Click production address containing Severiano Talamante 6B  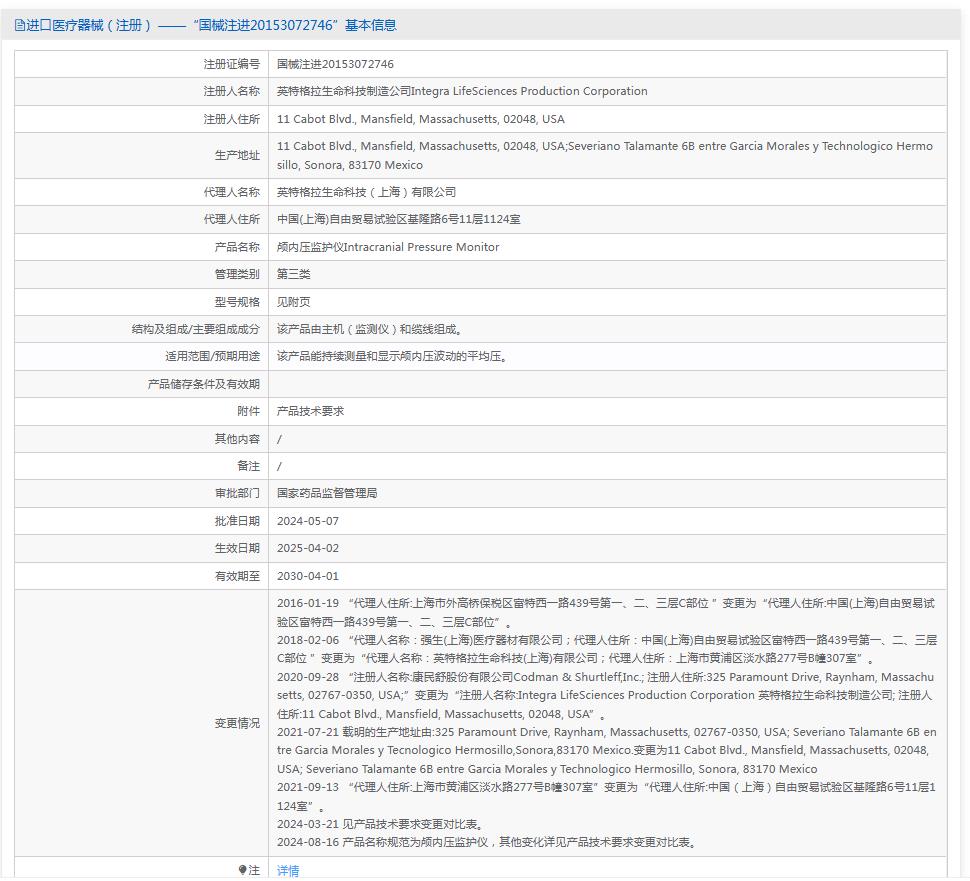604,155
